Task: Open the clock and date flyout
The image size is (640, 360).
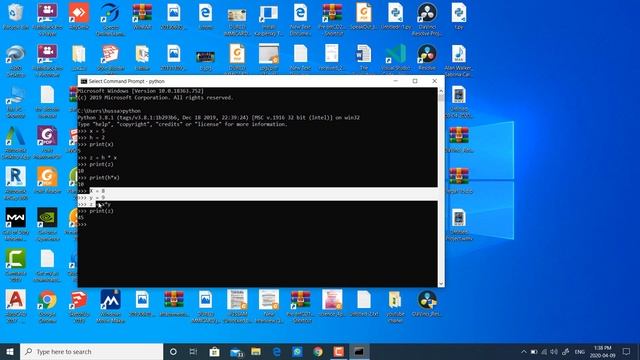Action: (602, 351)
